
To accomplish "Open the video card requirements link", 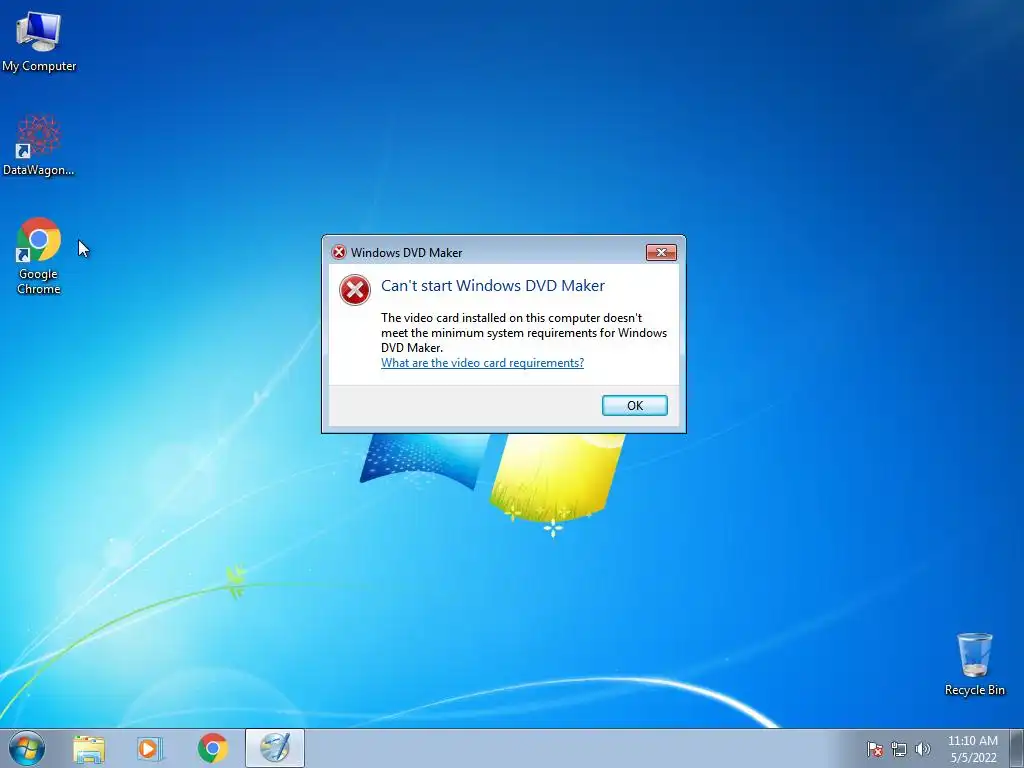I will click(x=482, y=363).
